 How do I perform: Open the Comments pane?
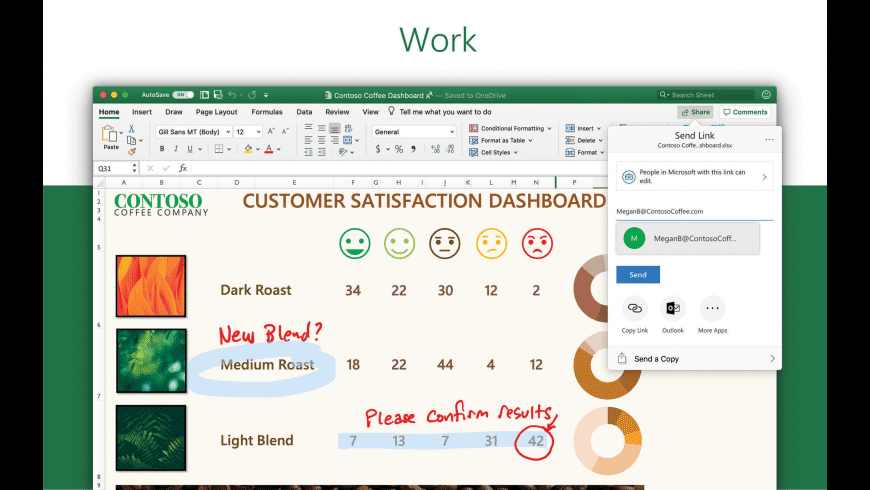tap(745, 112)
